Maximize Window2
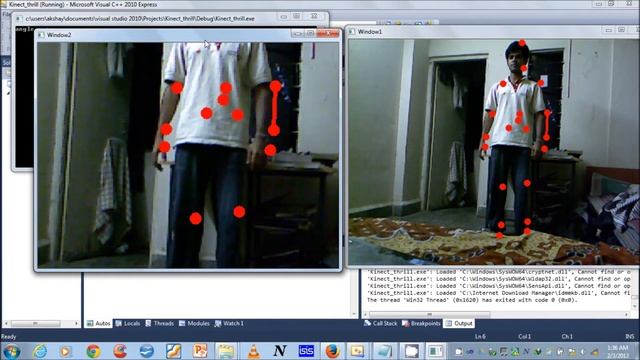This screenshot has width=640, height=360. tap(310, 33)
